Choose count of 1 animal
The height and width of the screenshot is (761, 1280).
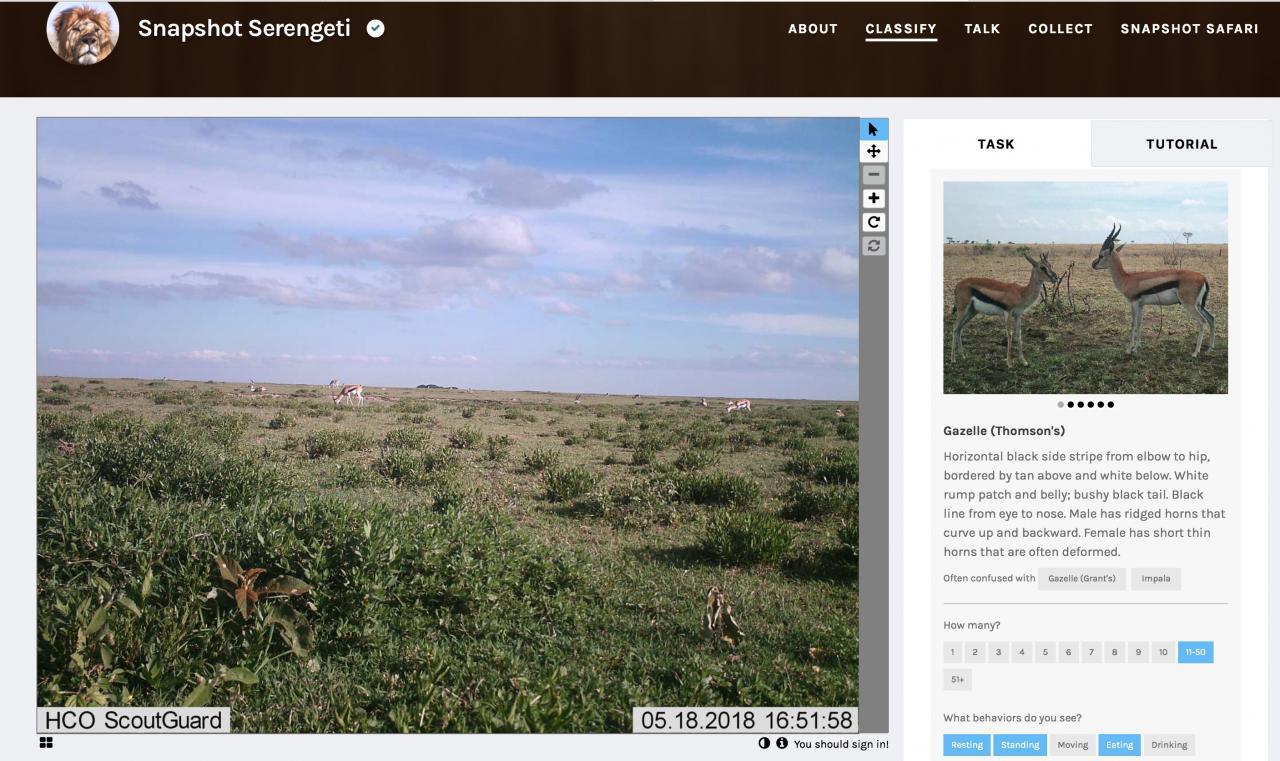click(x=952, y=653)
